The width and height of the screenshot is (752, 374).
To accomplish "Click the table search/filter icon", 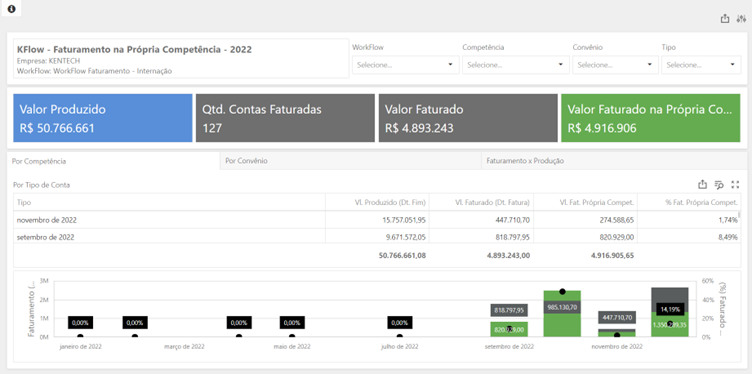I will [x=718, y=185].
